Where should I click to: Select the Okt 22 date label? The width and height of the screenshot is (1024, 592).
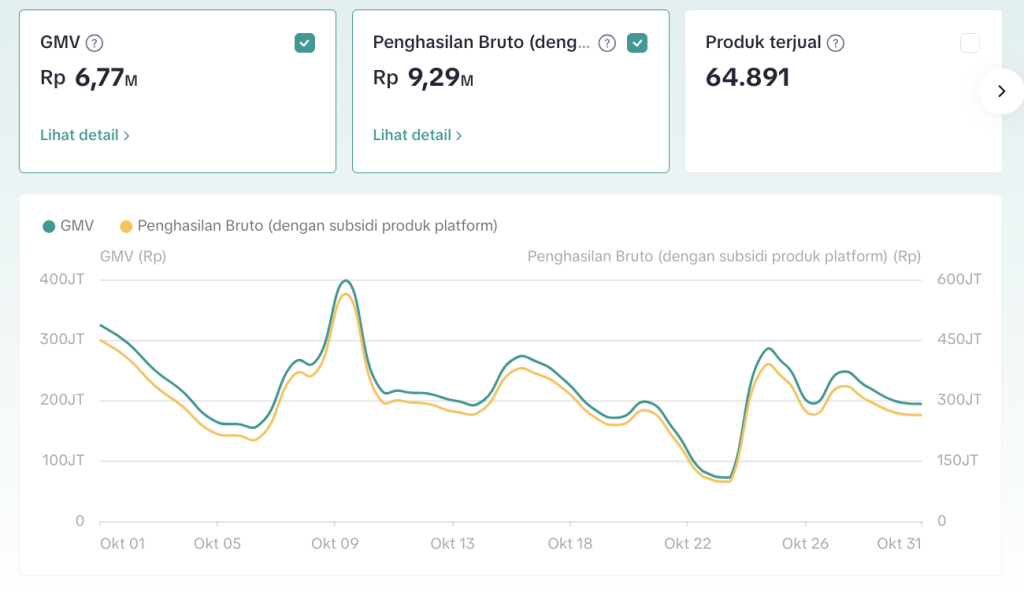click(x=688, y=544)
